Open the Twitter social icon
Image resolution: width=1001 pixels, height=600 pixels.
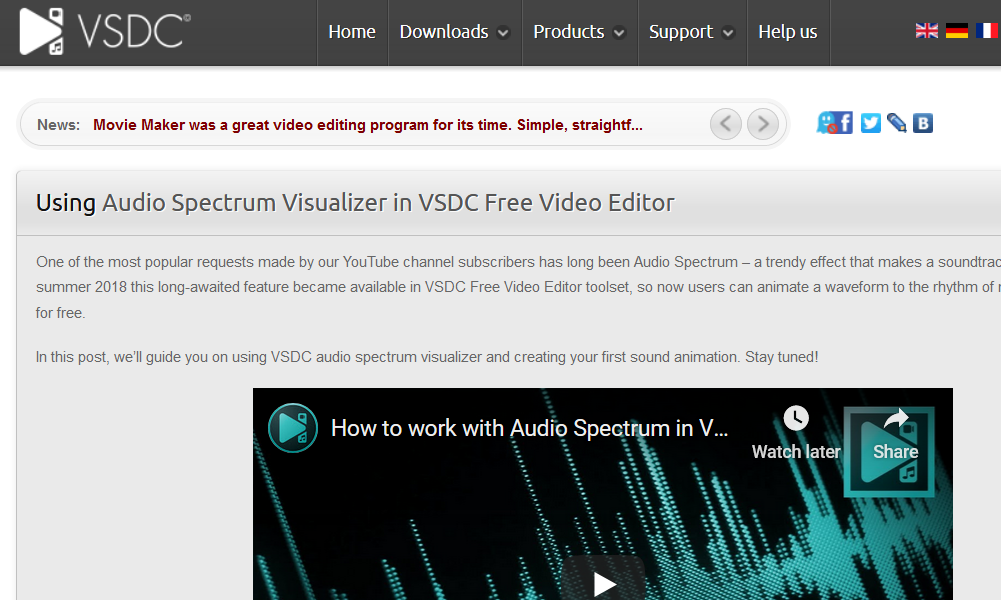[x=871, y=123]
